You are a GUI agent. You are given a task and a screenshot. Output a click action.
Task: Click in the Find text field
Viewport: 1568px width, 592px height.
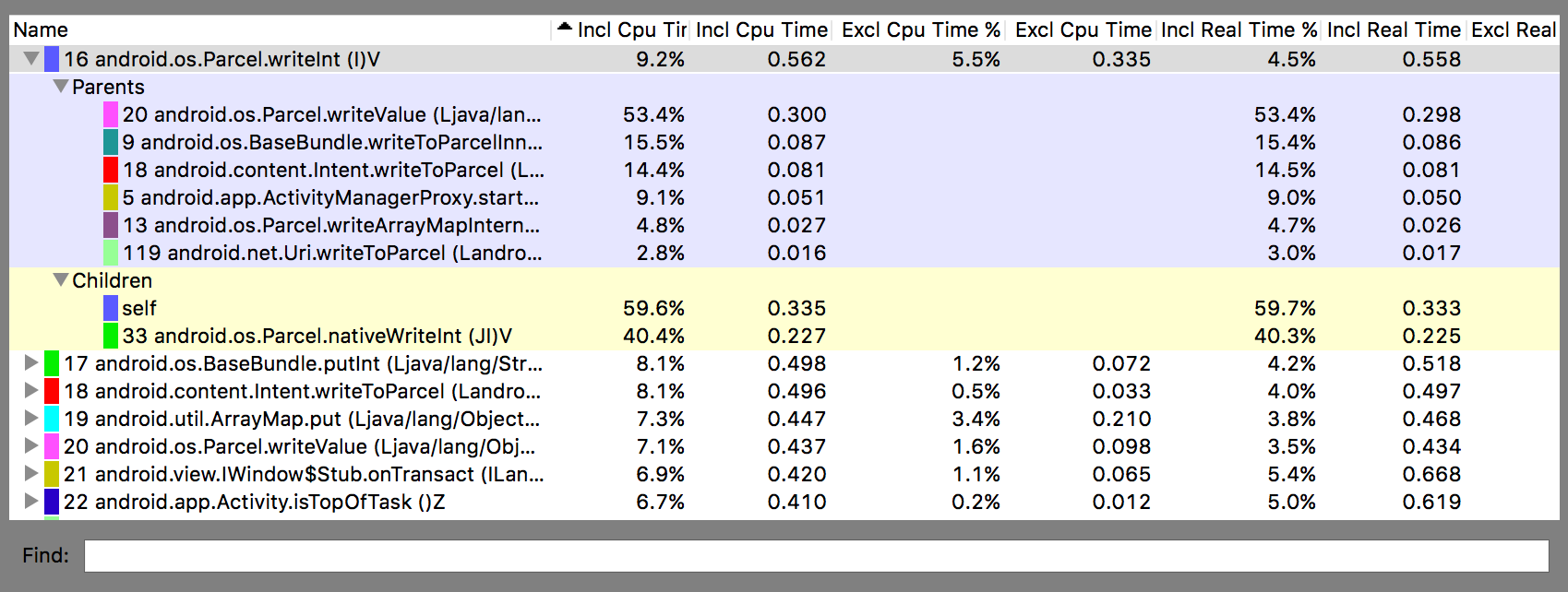pos(816,556)
